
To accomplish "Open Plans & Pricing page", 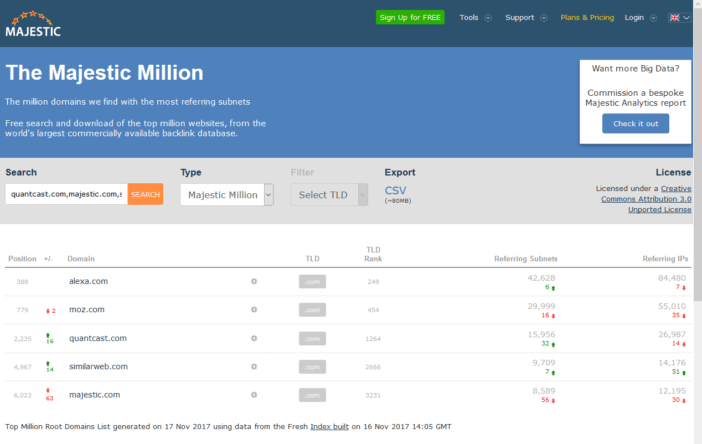I will point(587,17).
